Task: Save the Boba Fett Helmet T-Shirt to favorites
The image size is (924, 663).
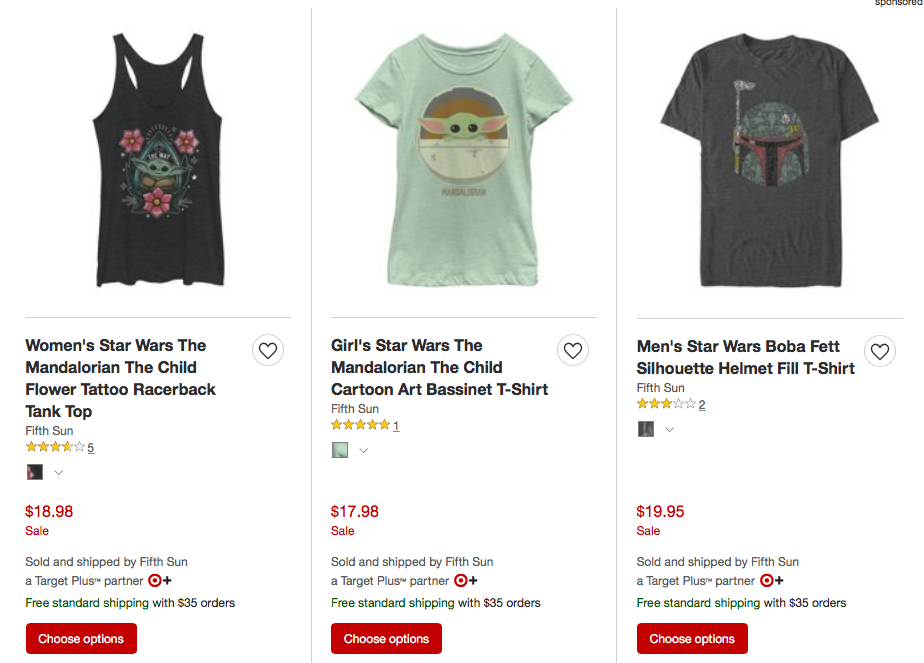Action: tap(879, 351)
